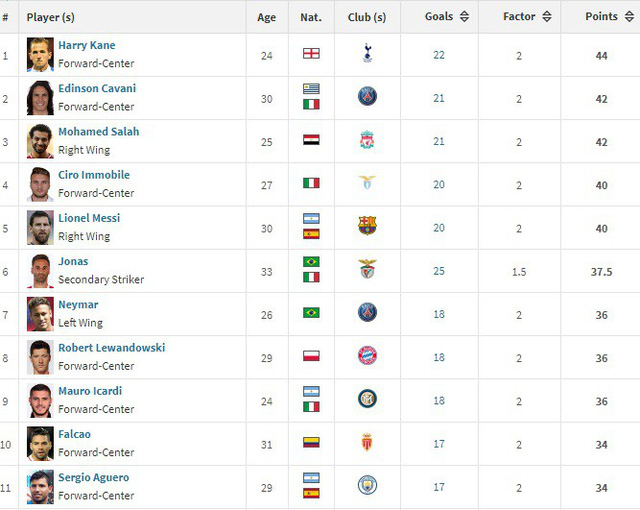This screenshot has height=510, width=640.
Task: Select the FC Barcelona crest
Action: (367, 226)
